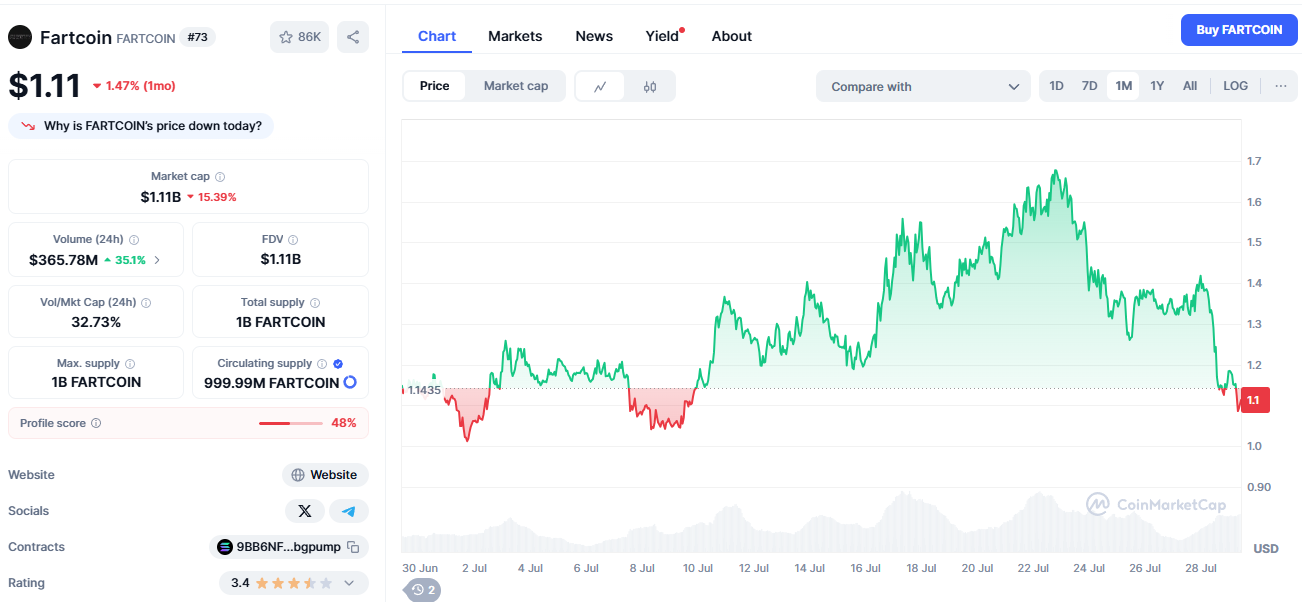Click the $1.11 price value
Viewport: 1302px width, 602px height.
(45, 85)
